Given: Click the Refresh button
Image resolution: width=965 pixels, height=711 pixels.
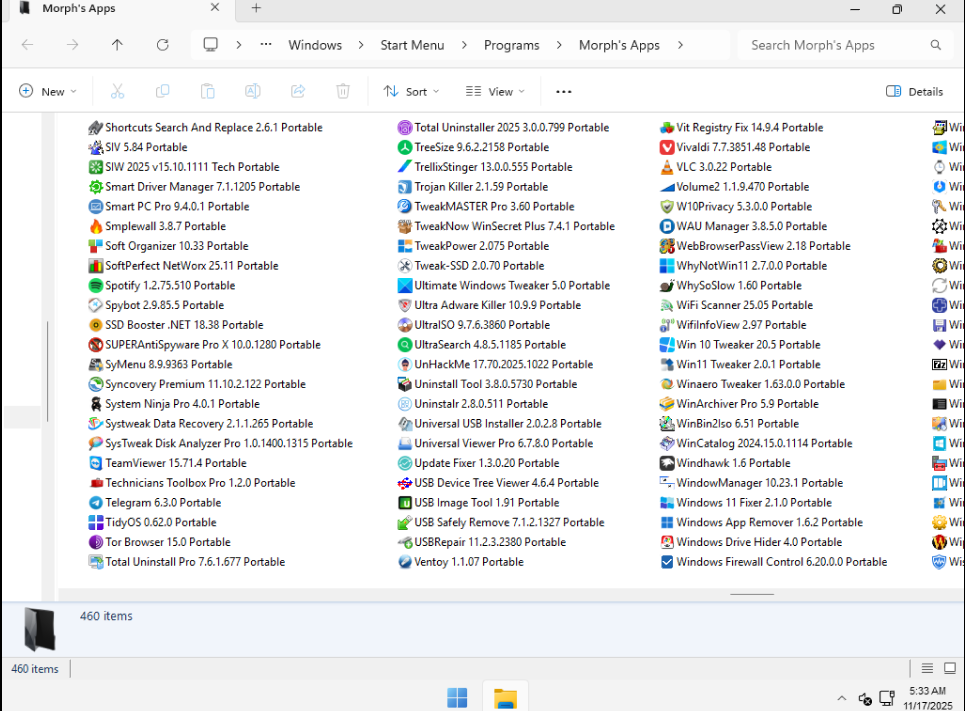Looking at the screenshot, I should tap(163, 45).
